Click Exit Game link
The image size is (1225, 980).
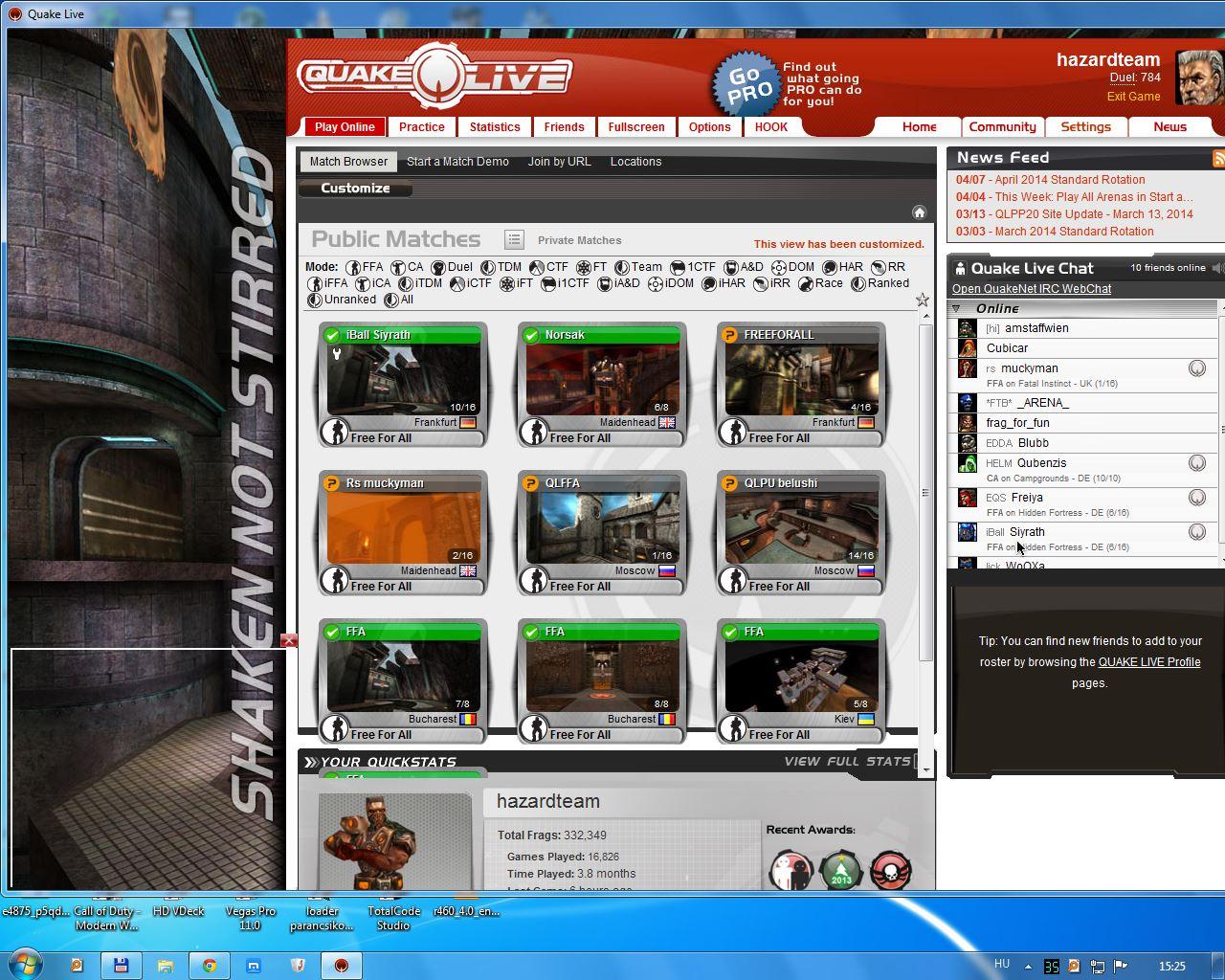1133,97
